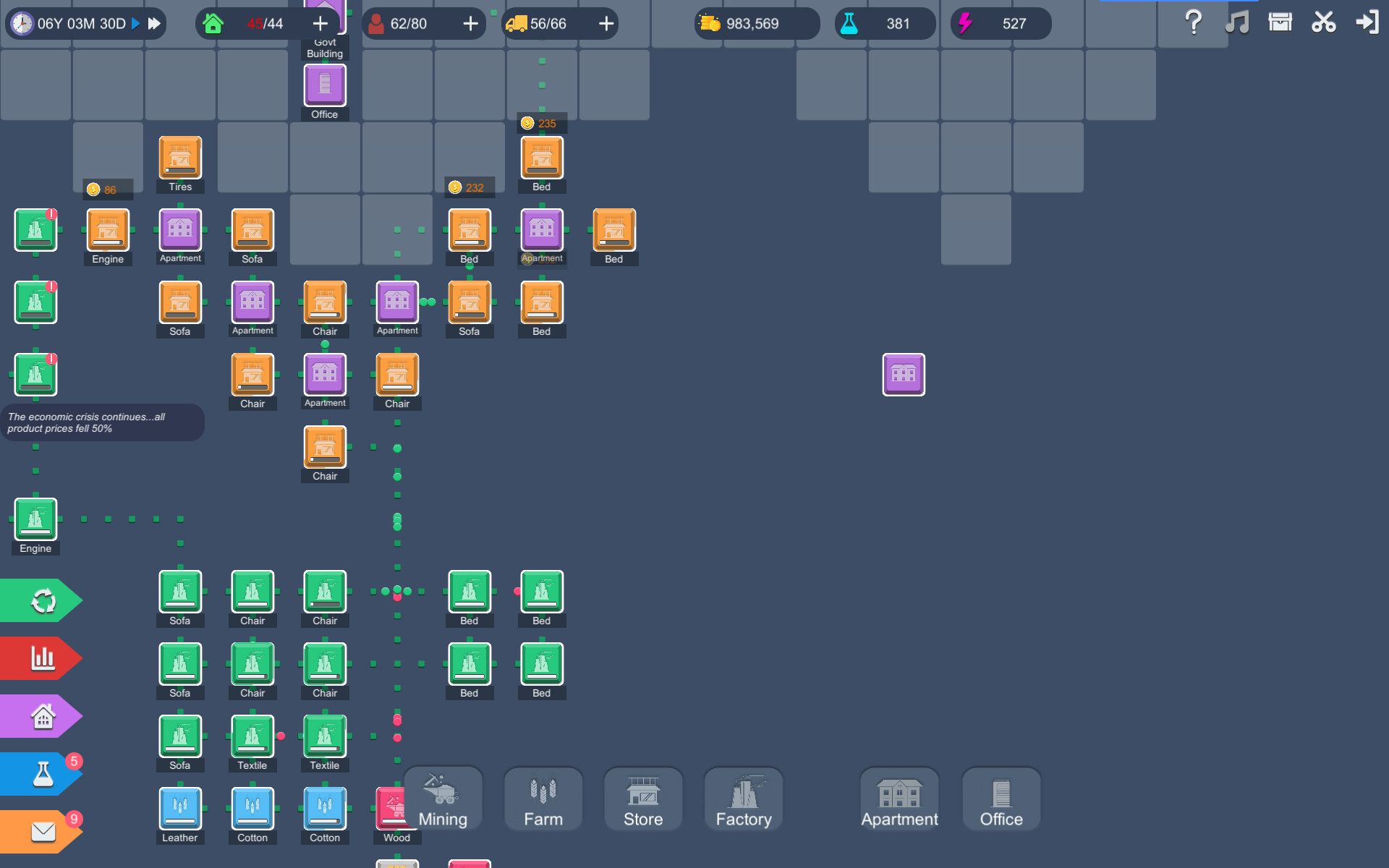
Task: Choose the Factory building from build menu
Action: pyautogui.click(x=743, y=799)
